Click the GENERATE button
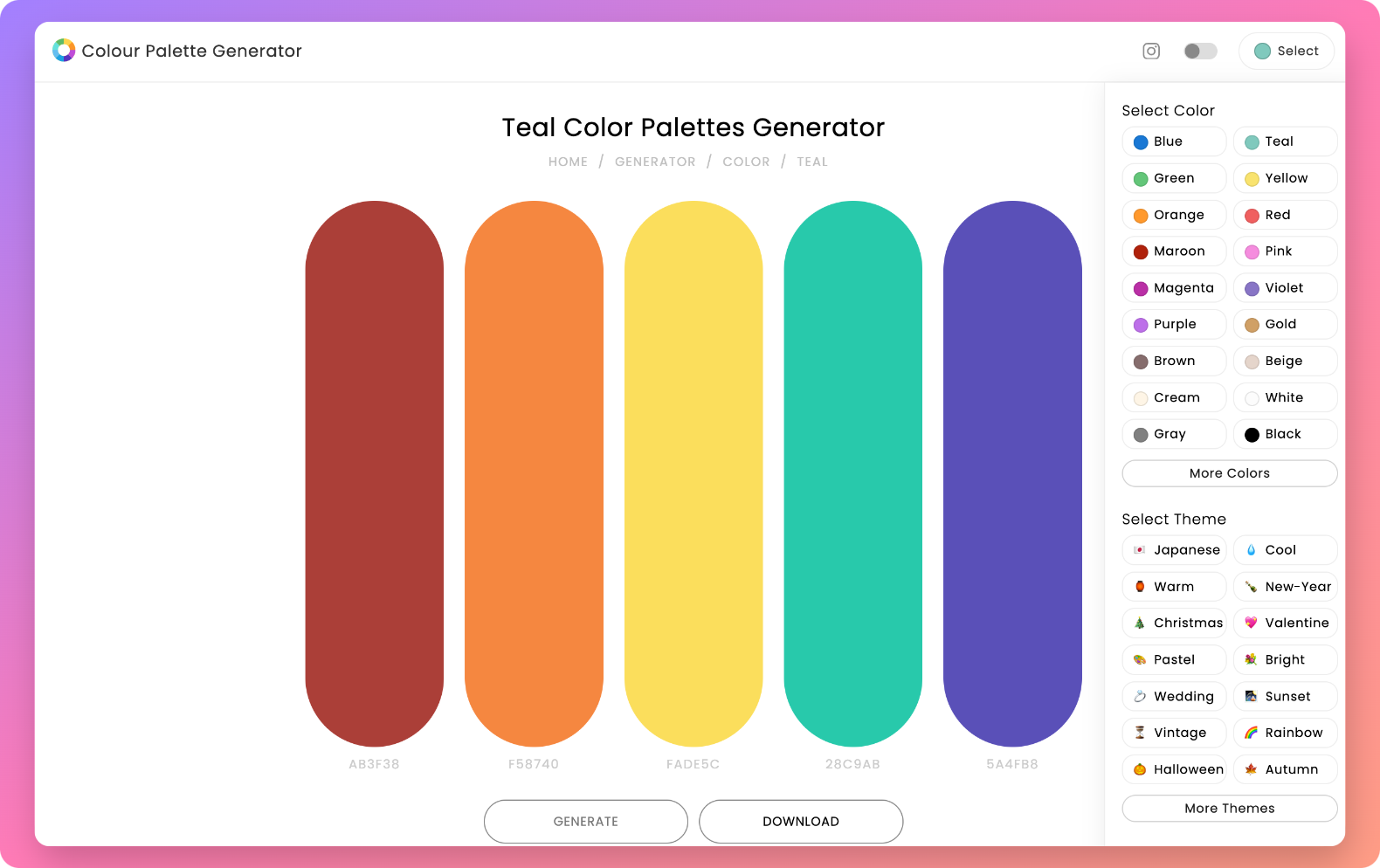The height and width of the screenshot is (868, 1380). [x=586, y=822]
